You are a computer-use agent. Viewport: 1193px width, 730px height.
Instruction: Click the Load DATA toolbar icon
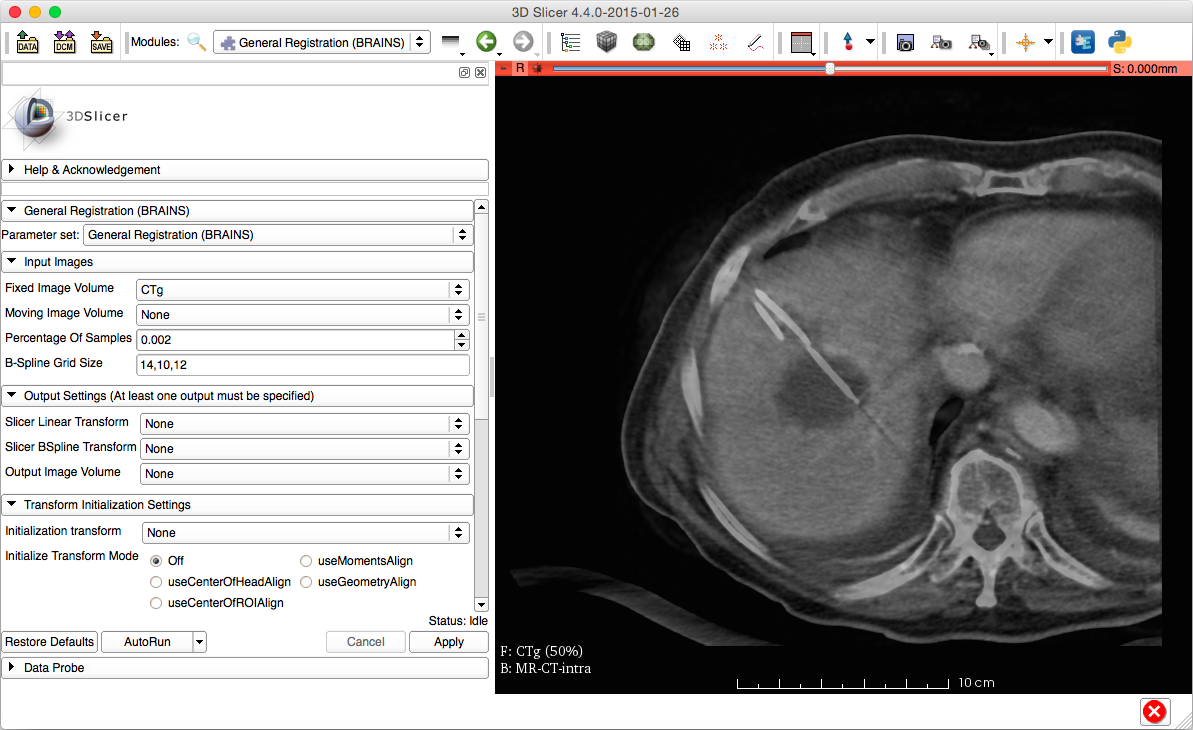coord(27,42)
